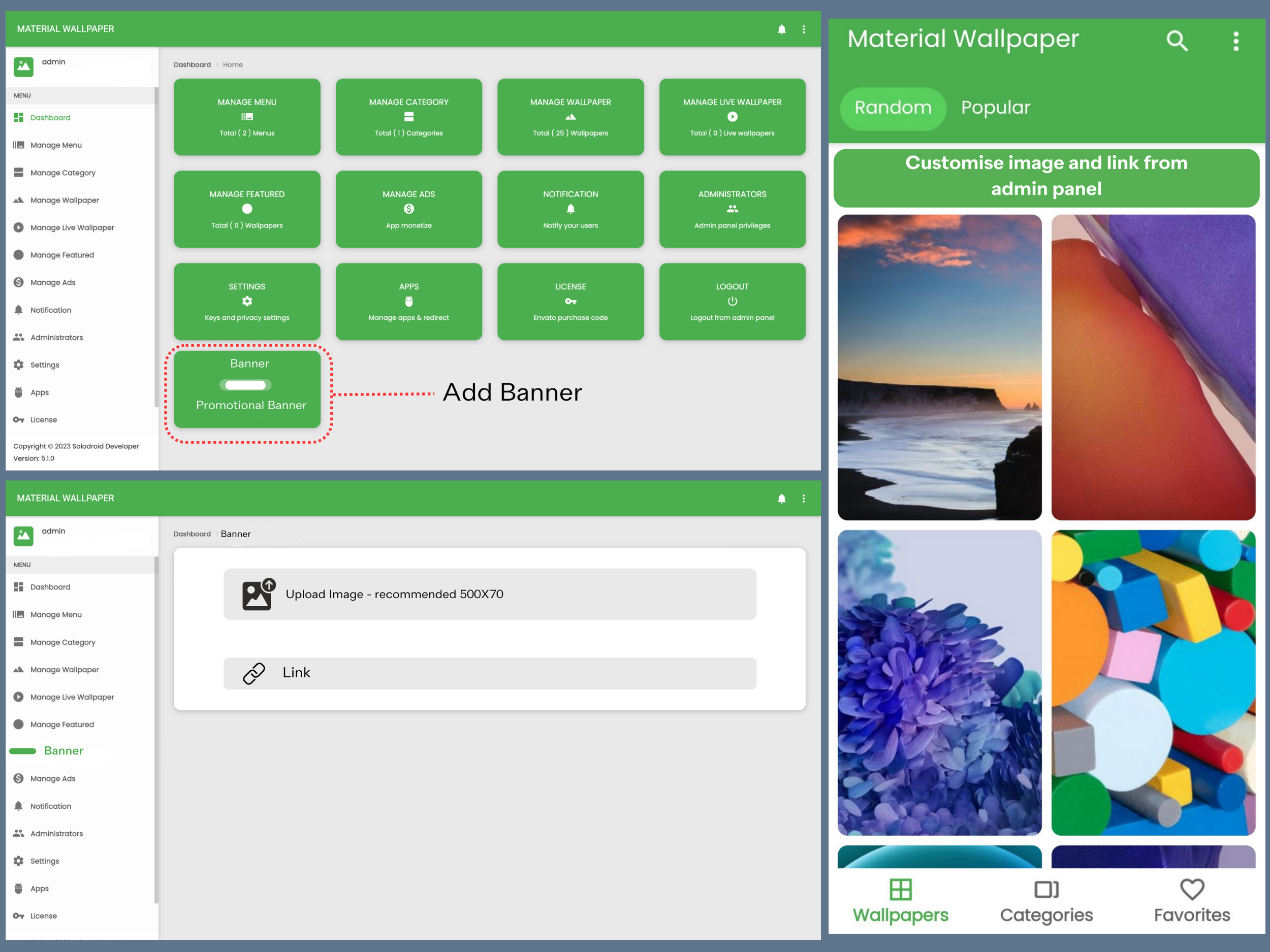Image resolution: width=1270 pixels, height=952 pixels.
Task: Click the android icon on the Apps card
Action: coord(409,301)
